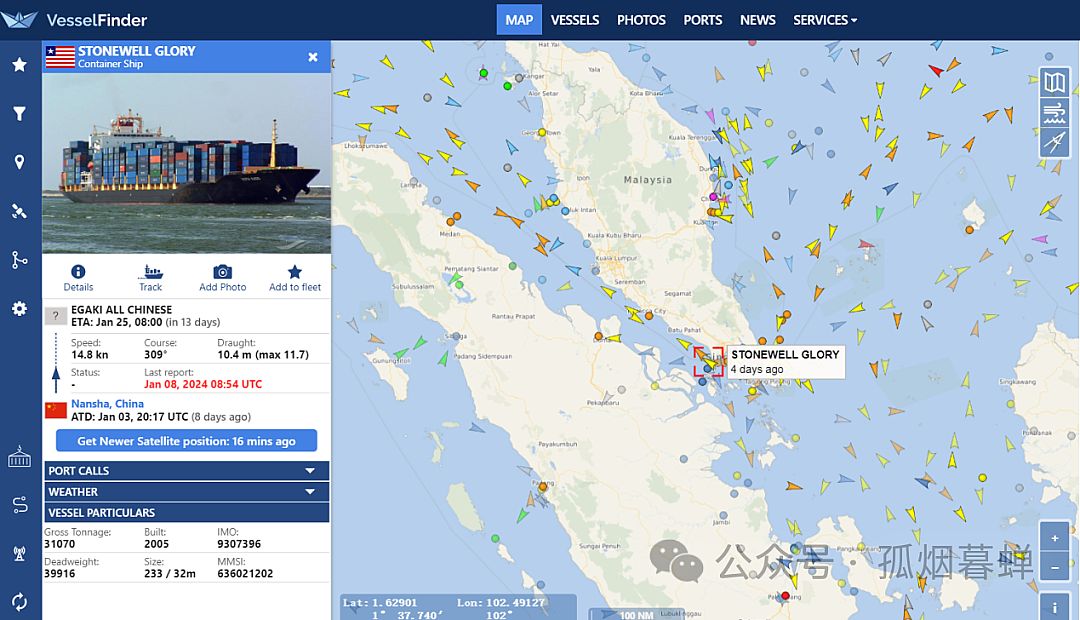
Task: Click the satellite icon in left sidebar
Action: (x=19, y=211)
